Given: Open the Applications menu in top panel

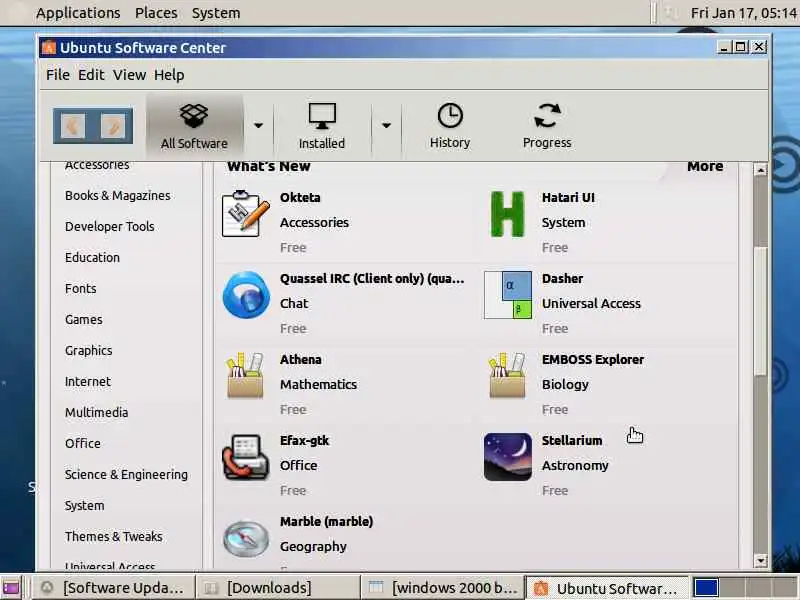Looking at the screenshot, I should [78, 13].
